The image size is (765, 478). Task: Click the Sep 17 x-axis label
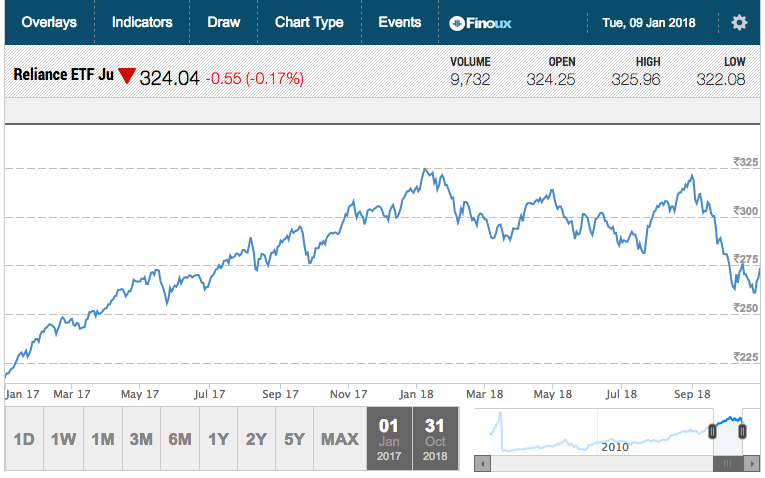point(280,394)
